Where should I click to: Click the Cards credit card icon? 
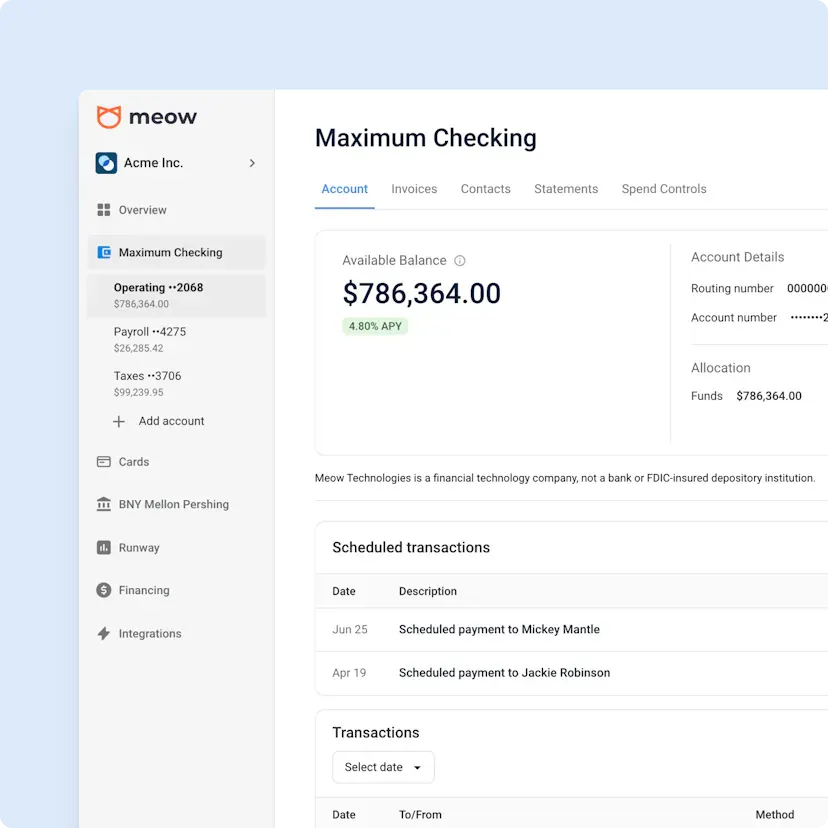tap(104, 462)
